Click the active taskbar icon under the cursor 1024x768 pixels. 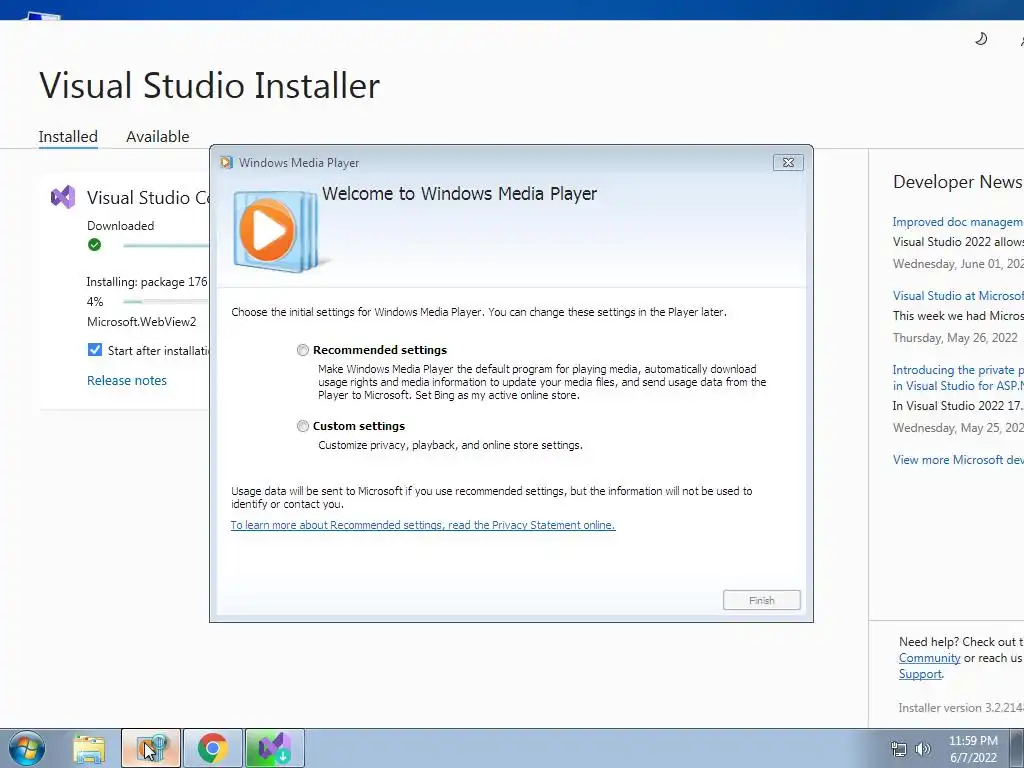pyautogui.click(x=151, y=748)
